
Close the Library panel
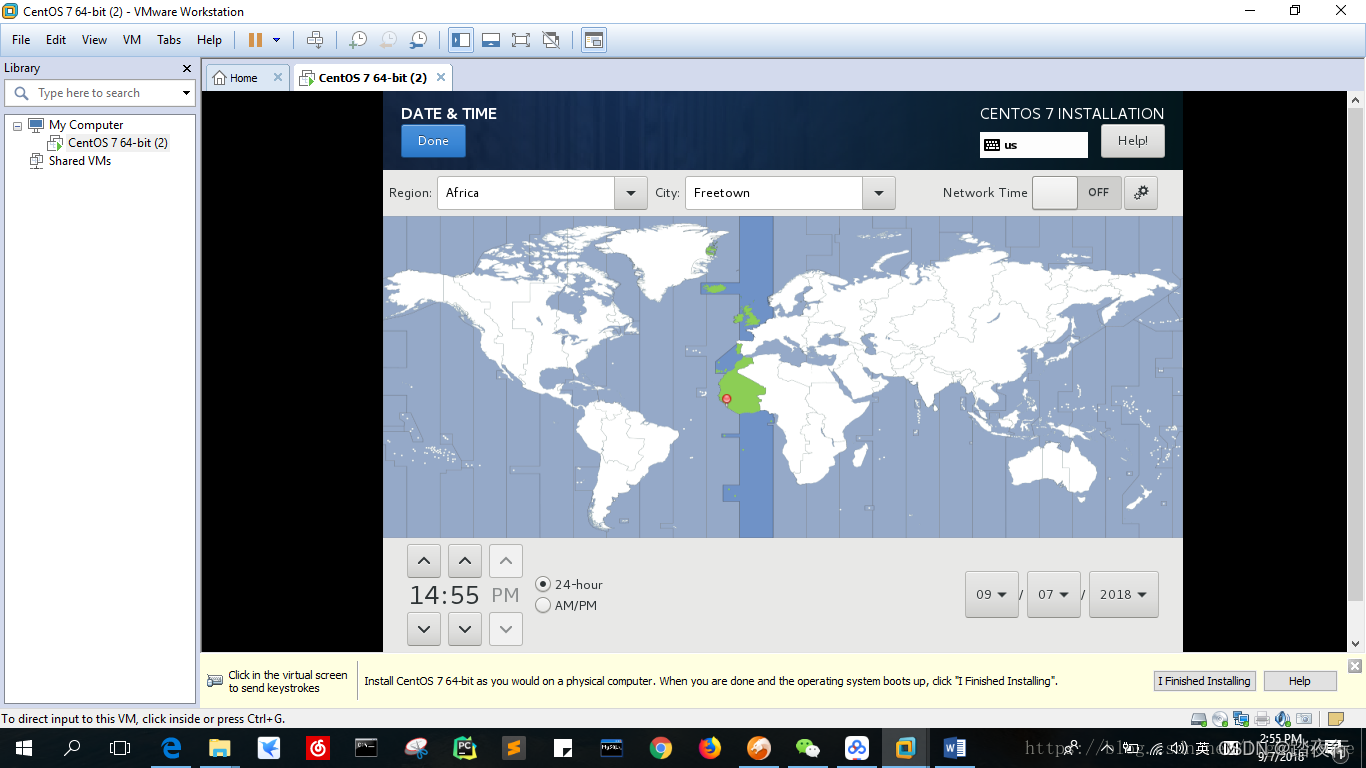pyautogui.click(x=187, y=68)
